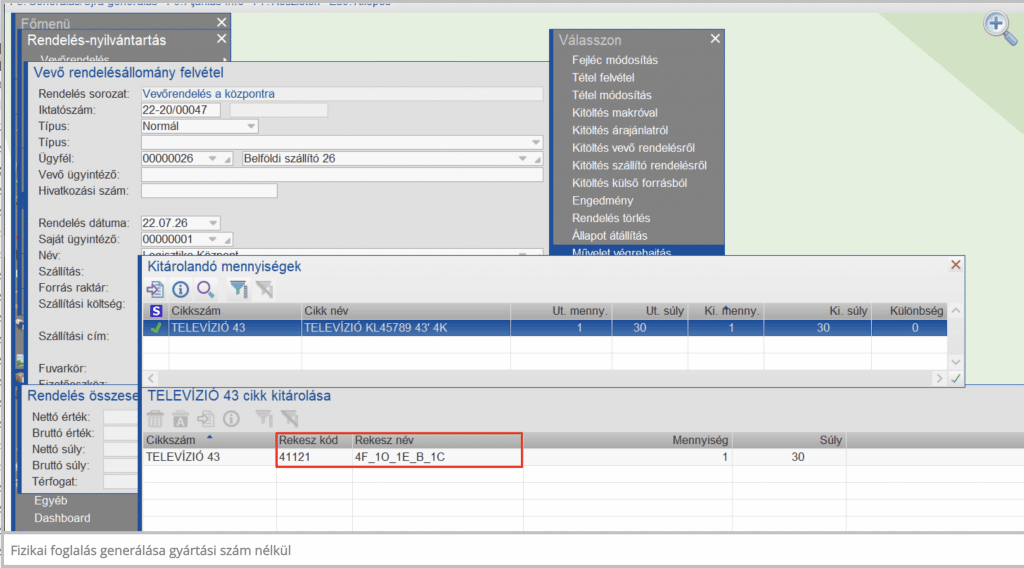Select Fejléc módosítás in Válasszon menu
Viewport: 1024px width, 568px height.
pos(615,60)
